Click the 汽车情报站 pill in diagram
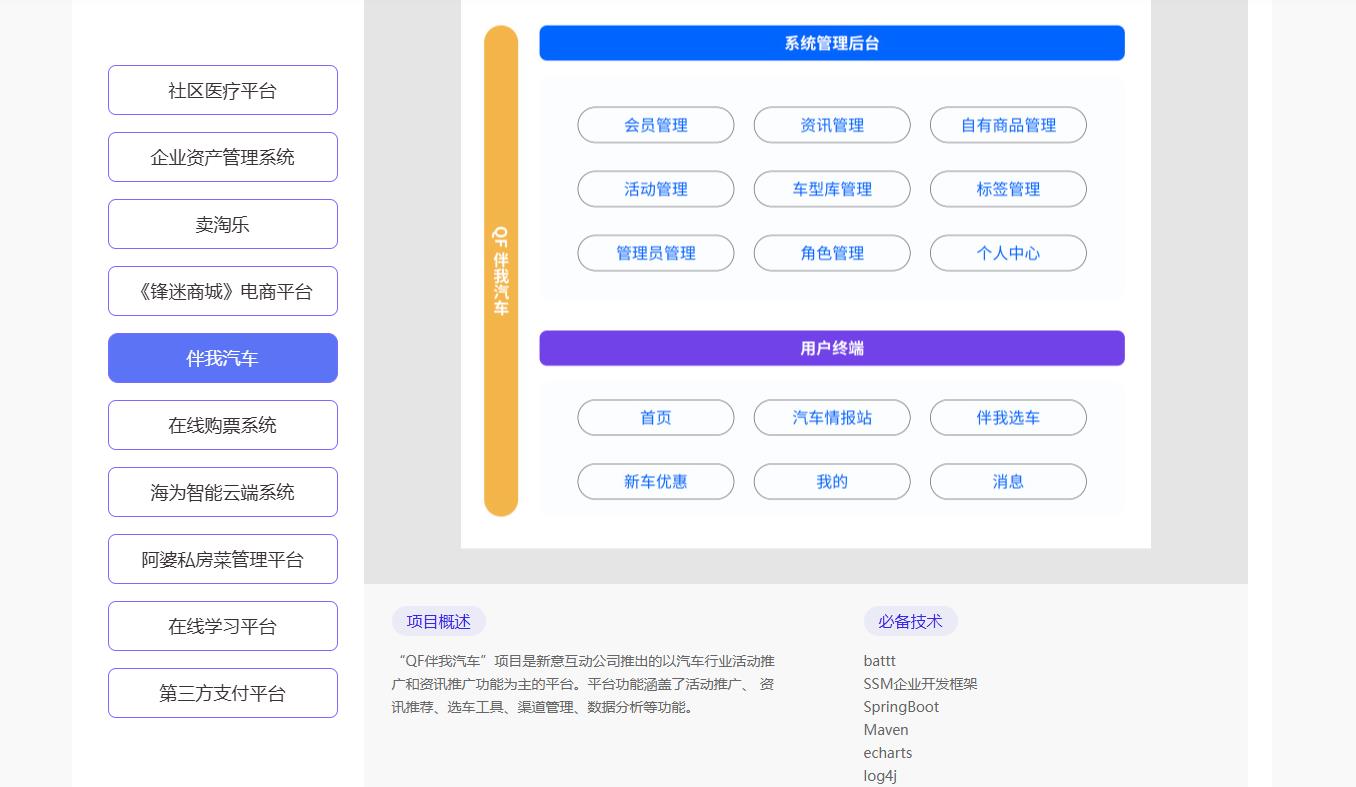The image size is (1356, 787). 831,418
